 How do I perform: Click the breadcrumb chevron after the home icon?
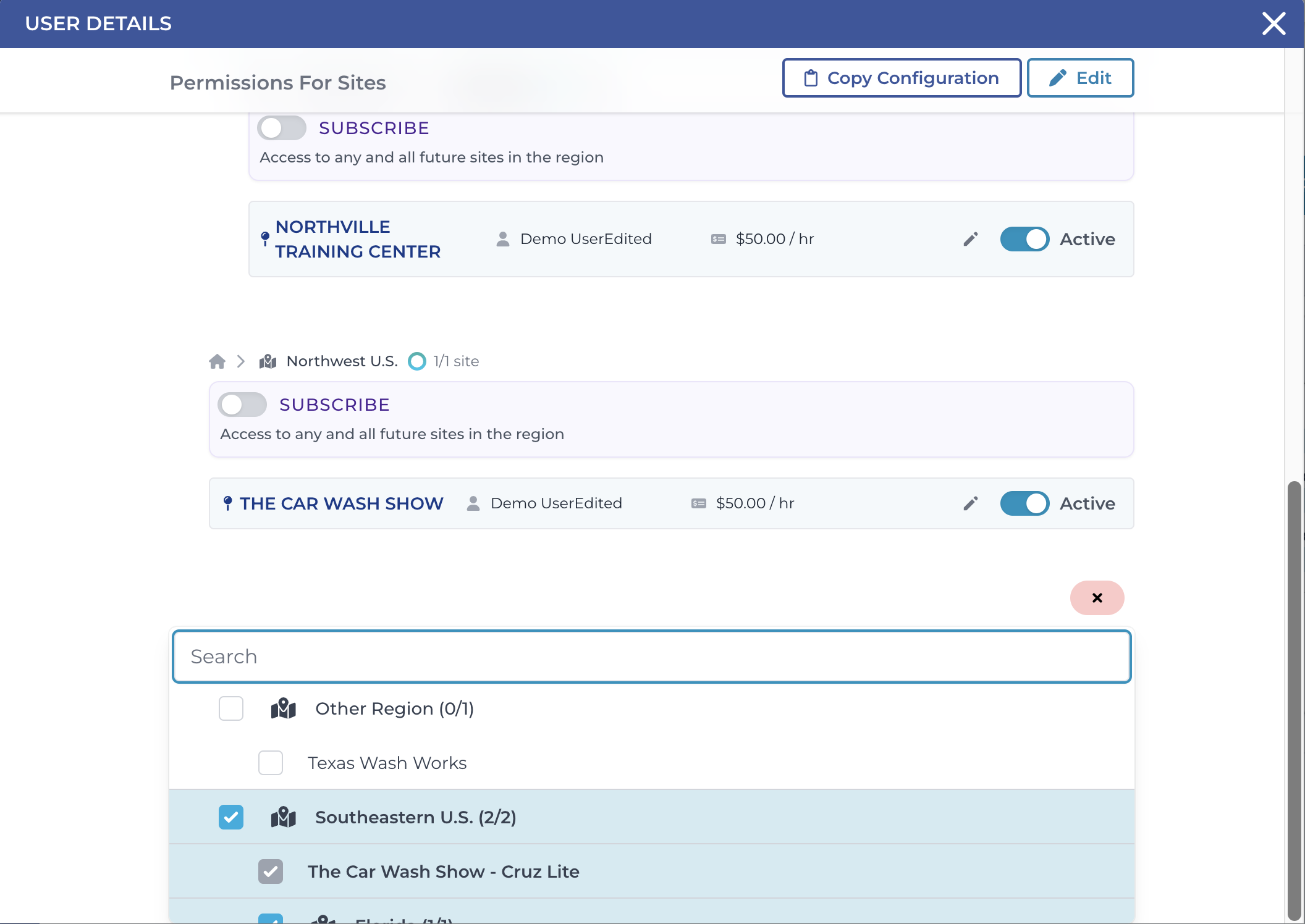(241, 361)
